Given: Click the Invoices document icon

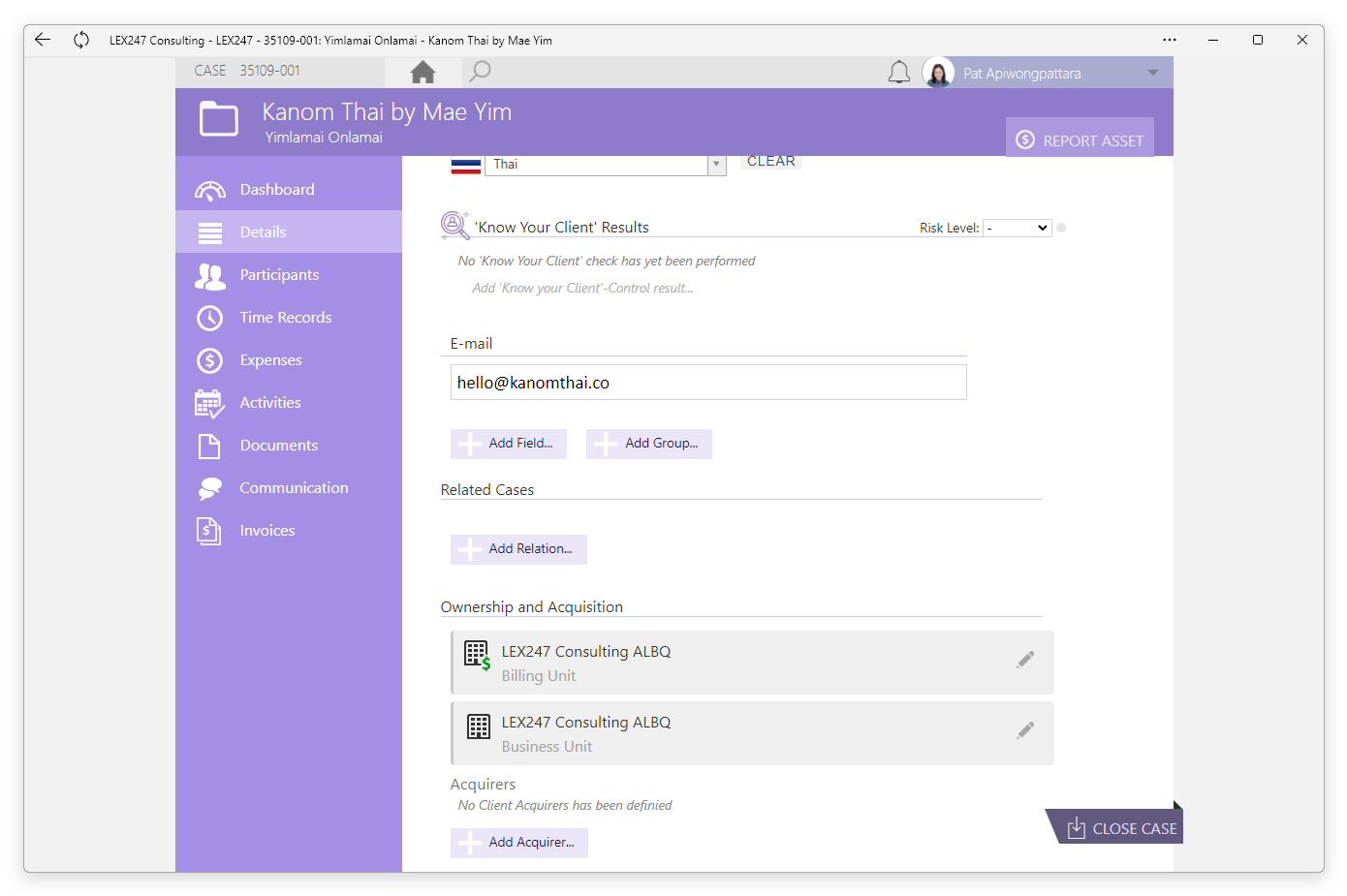Looking at the screenshot, I should [209, 531].
